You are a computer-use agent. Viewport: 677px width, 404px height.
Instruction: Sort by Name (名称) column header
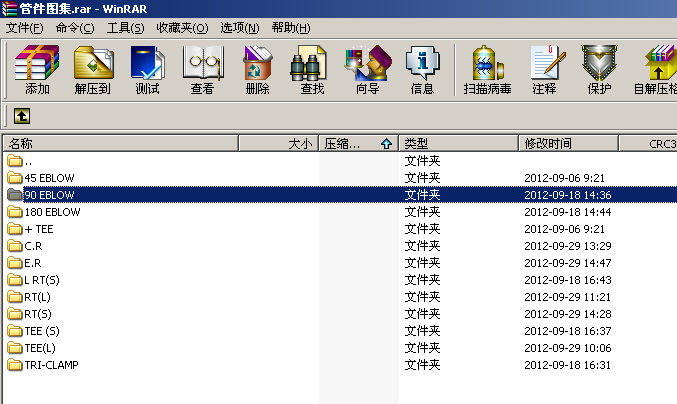121,143
